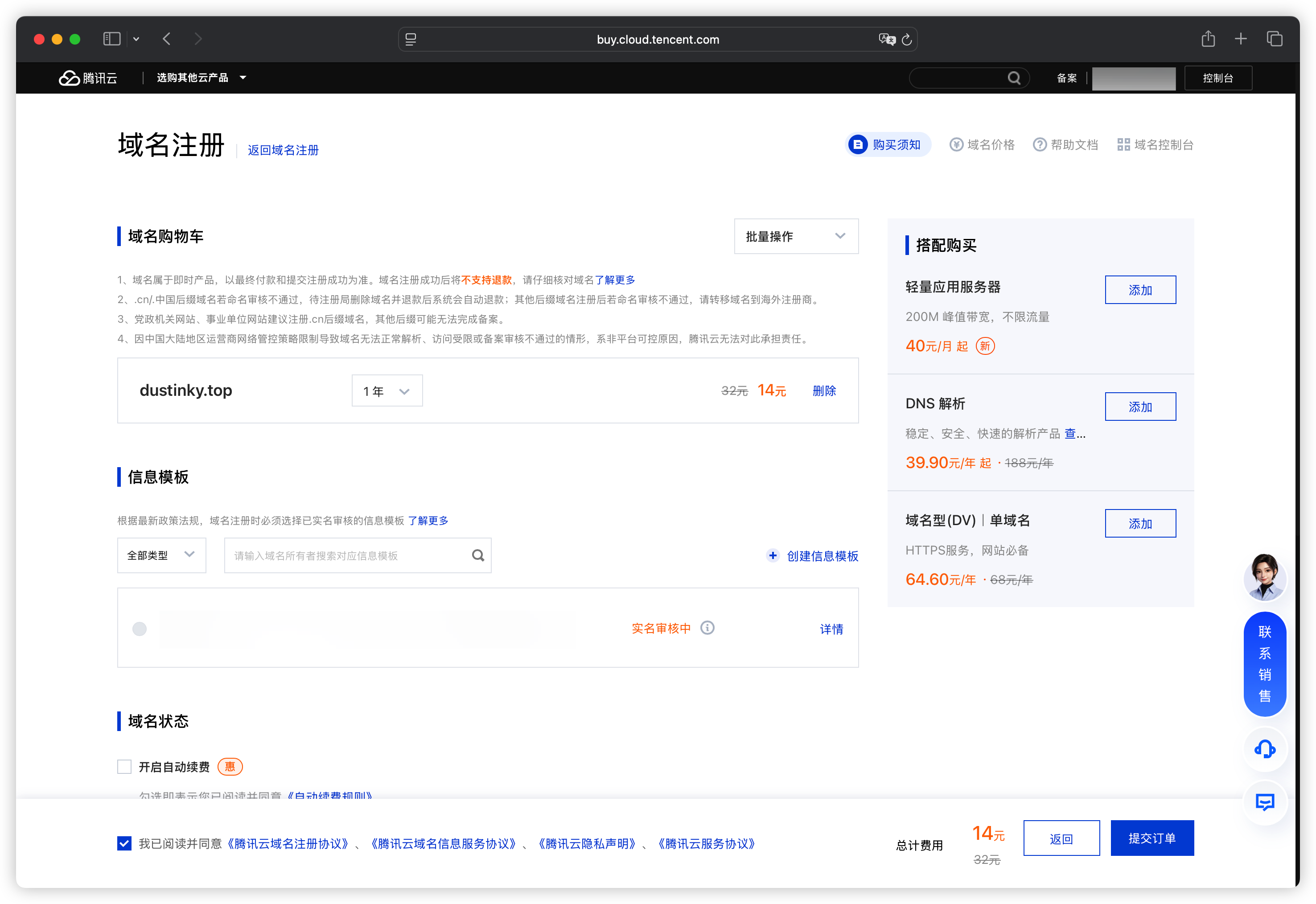Click the Tencent Cloud logo

click(88, 78)
